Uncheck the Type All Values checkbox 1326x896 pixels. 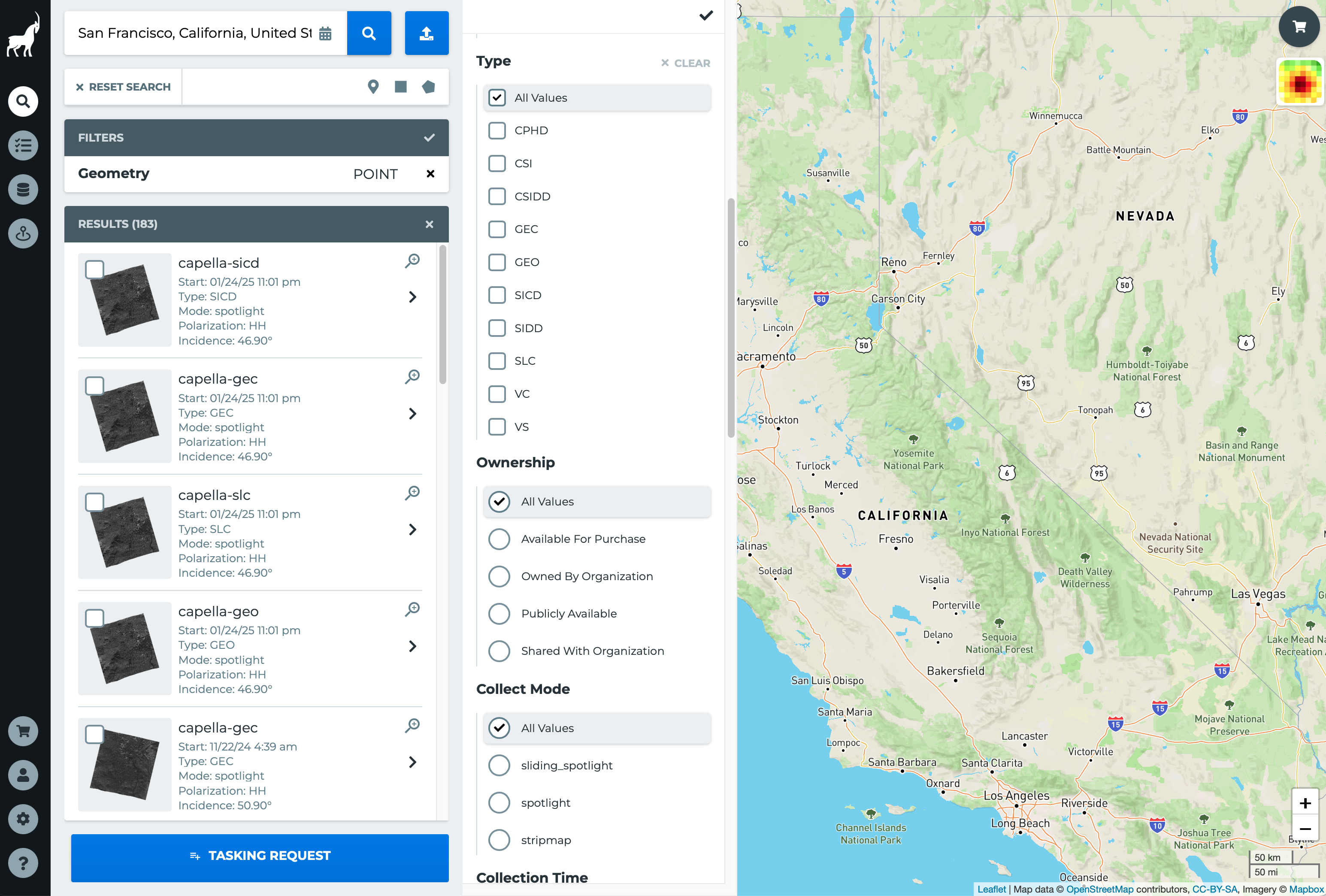497,97
